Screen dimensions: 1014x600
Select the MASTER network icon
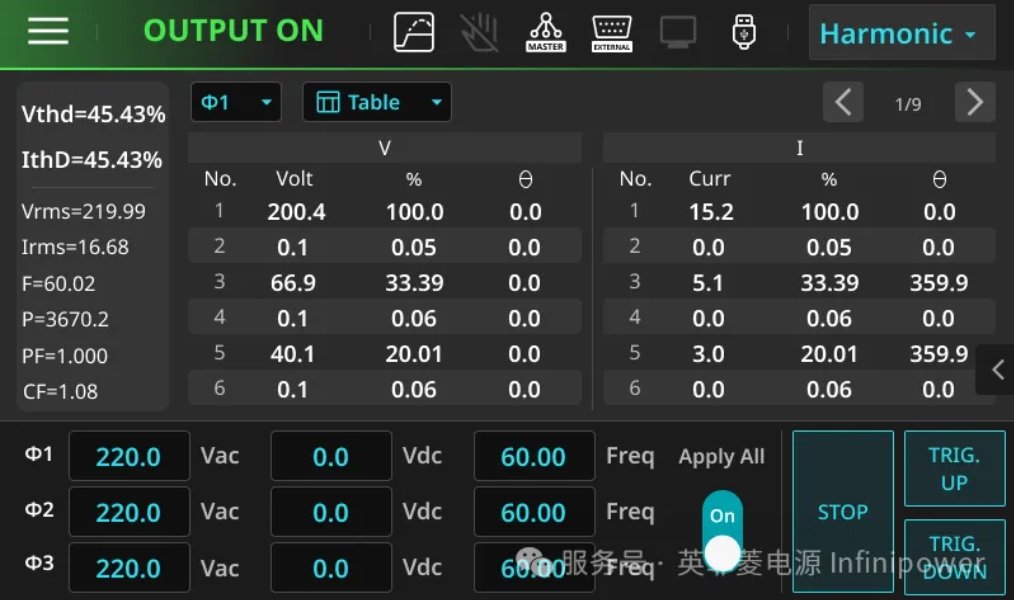(x=545, y=32)
